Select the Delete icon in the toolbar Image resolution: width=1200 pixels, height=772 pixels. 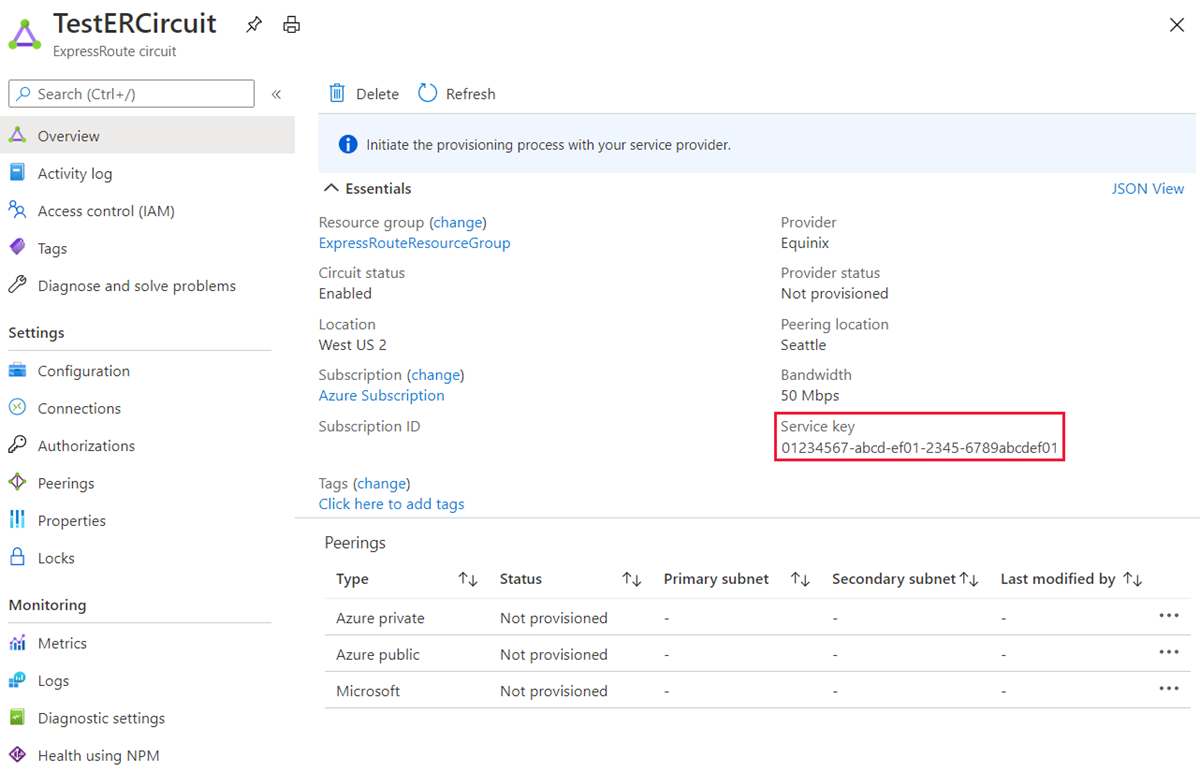[x=338, y=93]
